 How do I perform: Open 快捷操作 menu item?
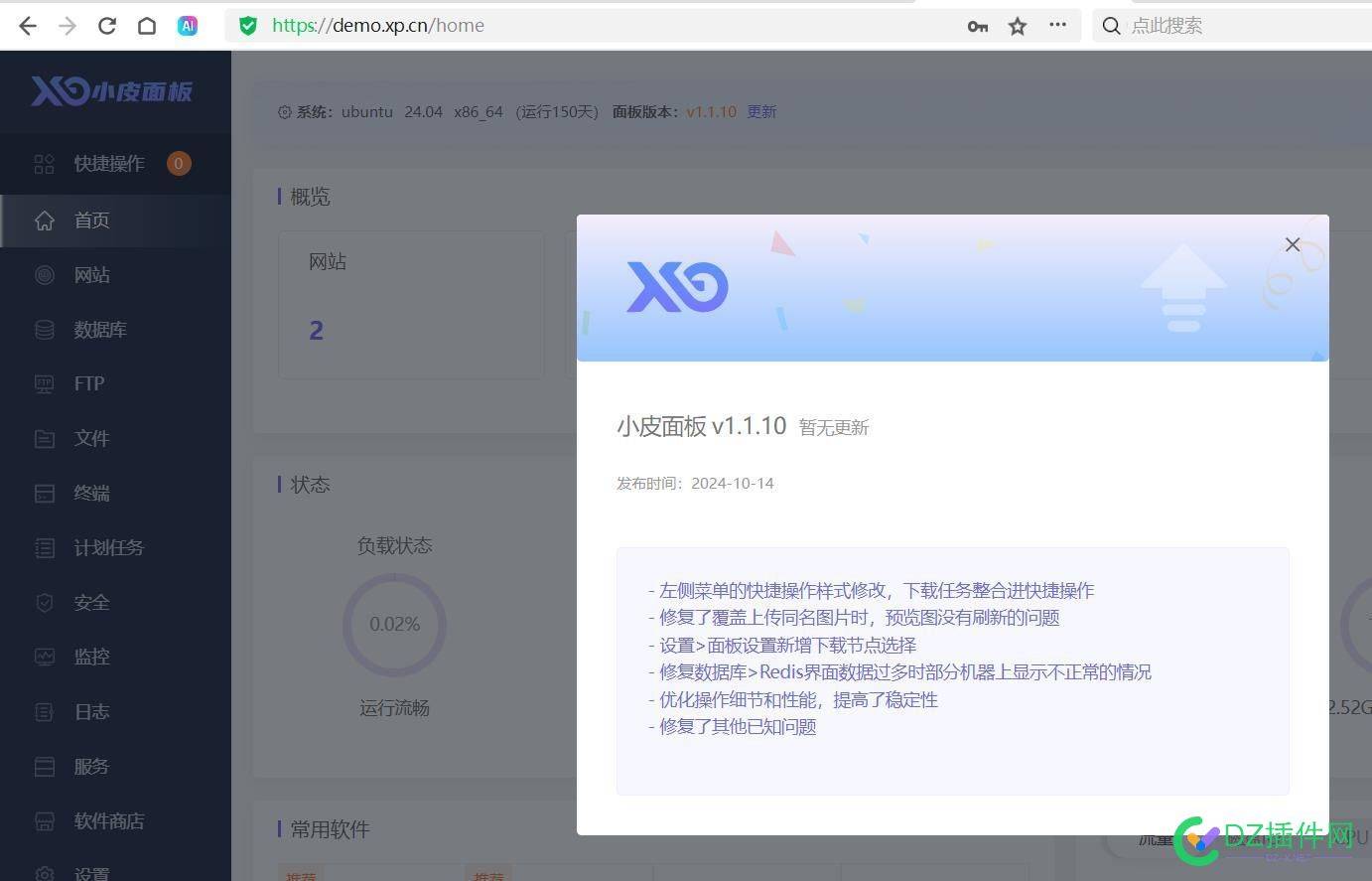click(115, 164)
